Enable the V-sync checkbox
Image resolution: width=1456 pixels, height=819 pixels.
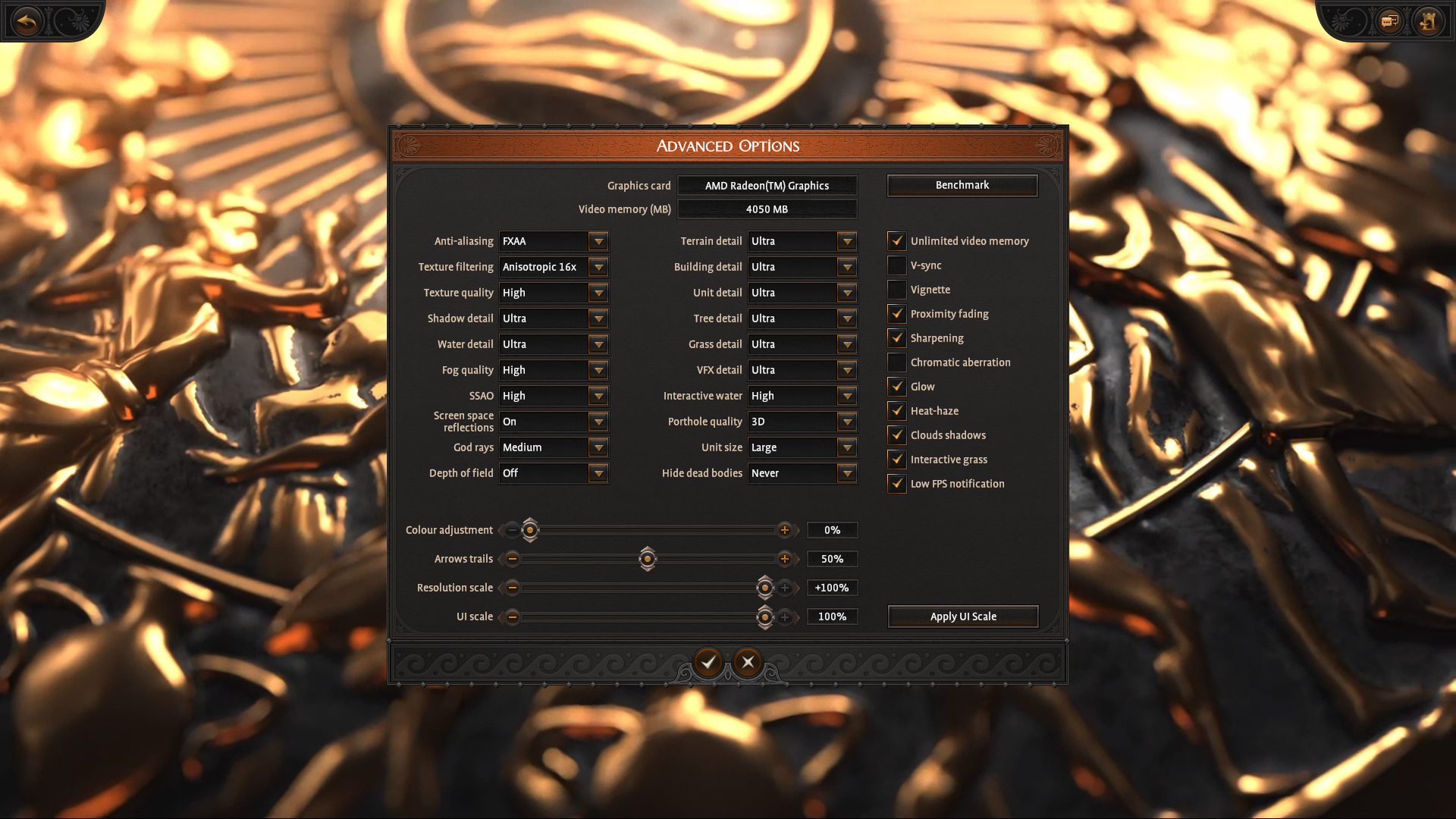point(896,265)
